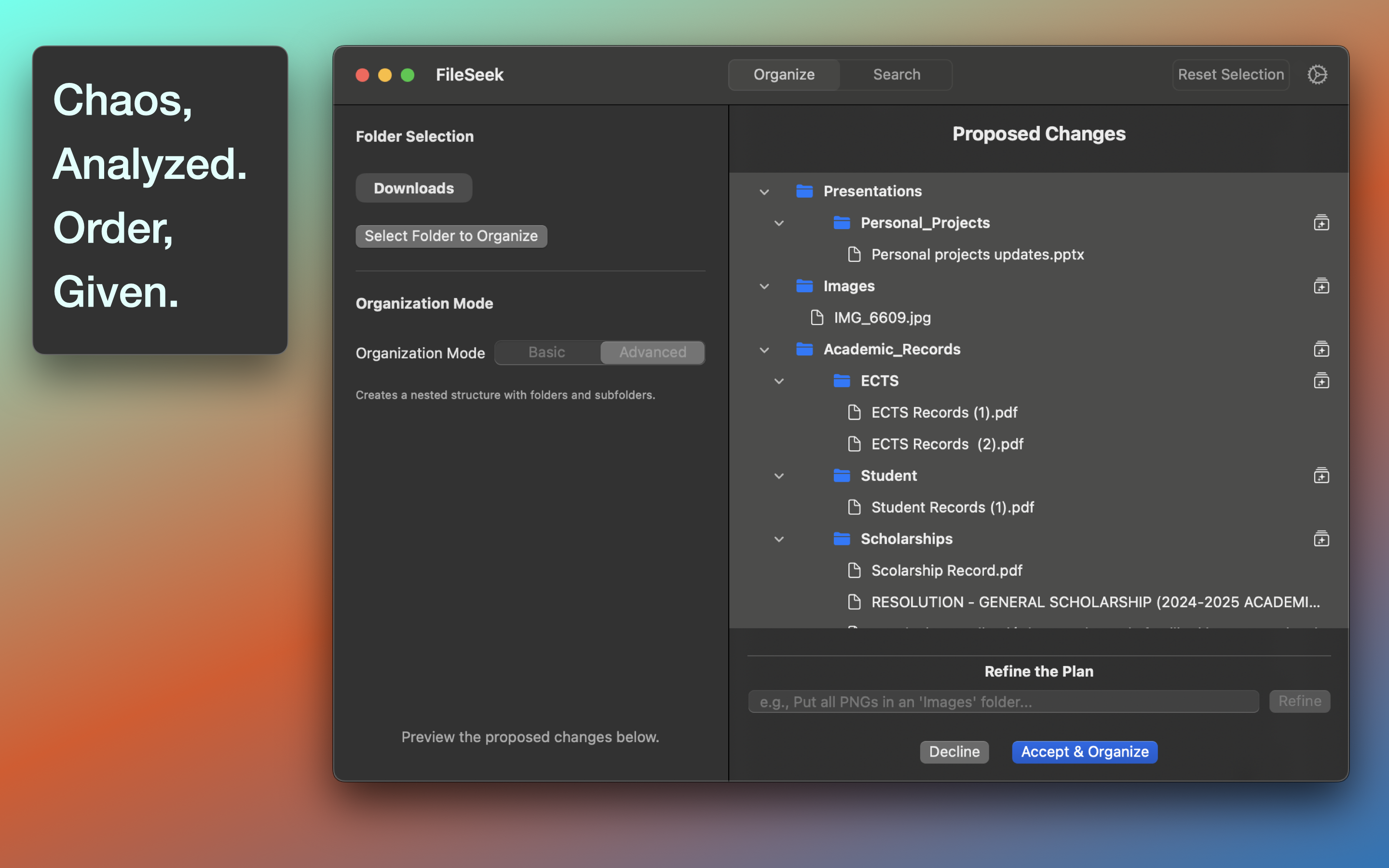Click the ECTS folder name
Screen dimensions: 1389x868
(x=879, y=380)
